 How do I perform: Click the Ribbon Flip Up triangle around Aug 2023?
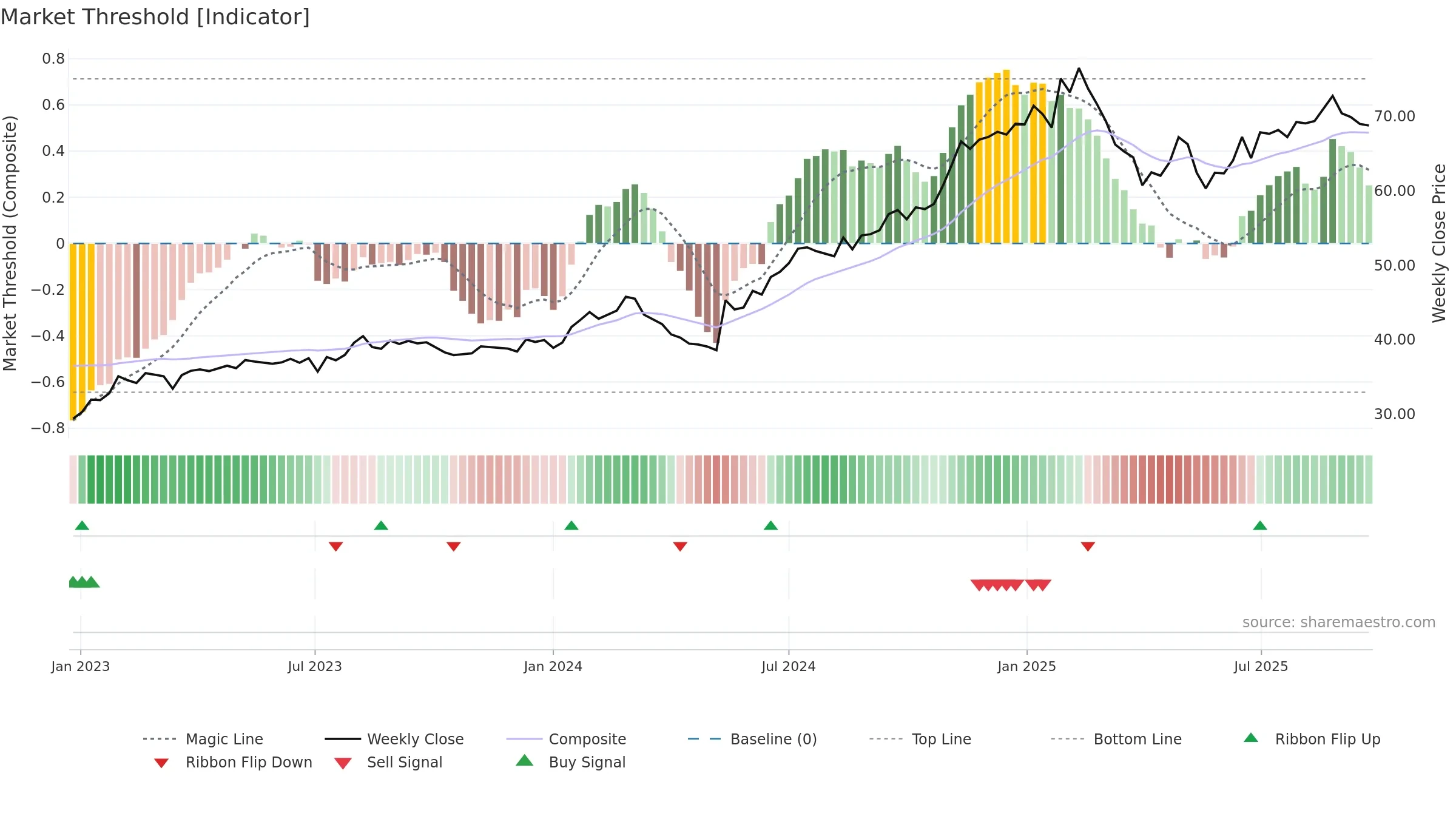(381, 525)
